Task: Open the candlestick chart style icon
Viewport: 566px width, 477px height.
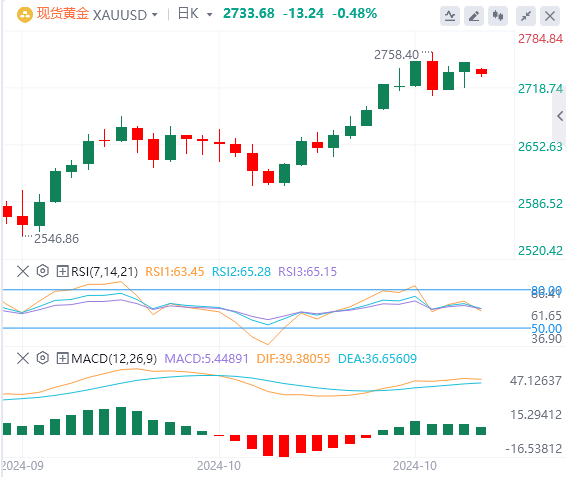Action: (498, 16)
